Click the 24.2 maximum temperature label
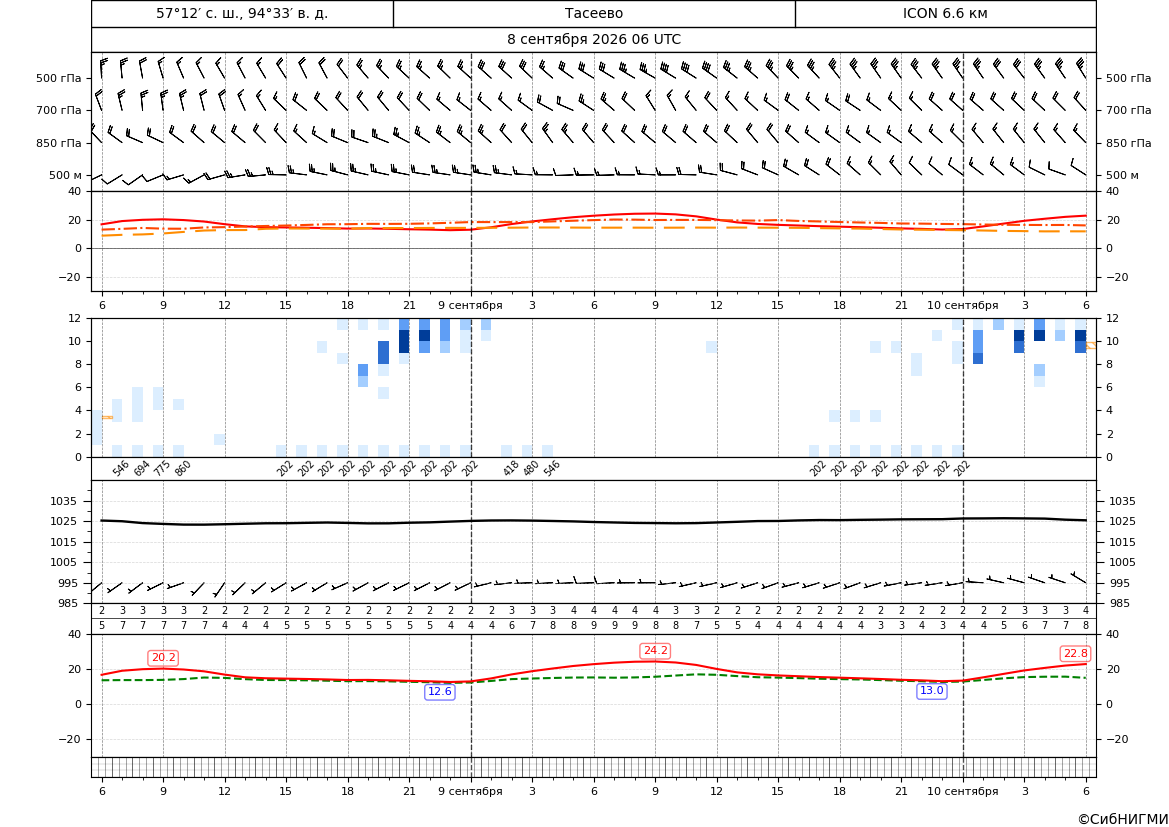This screenshot has height=827, width=1169. 655,651
